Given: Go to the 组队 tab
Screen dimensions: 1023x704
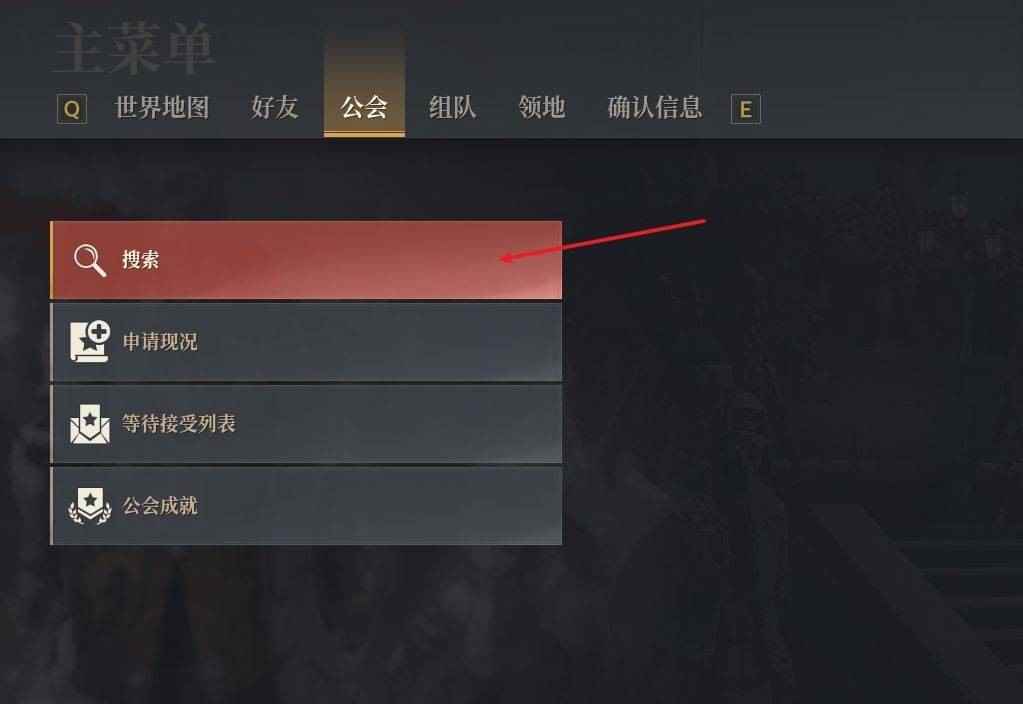Looking at the screenshot, I should (x=452, y=108).
